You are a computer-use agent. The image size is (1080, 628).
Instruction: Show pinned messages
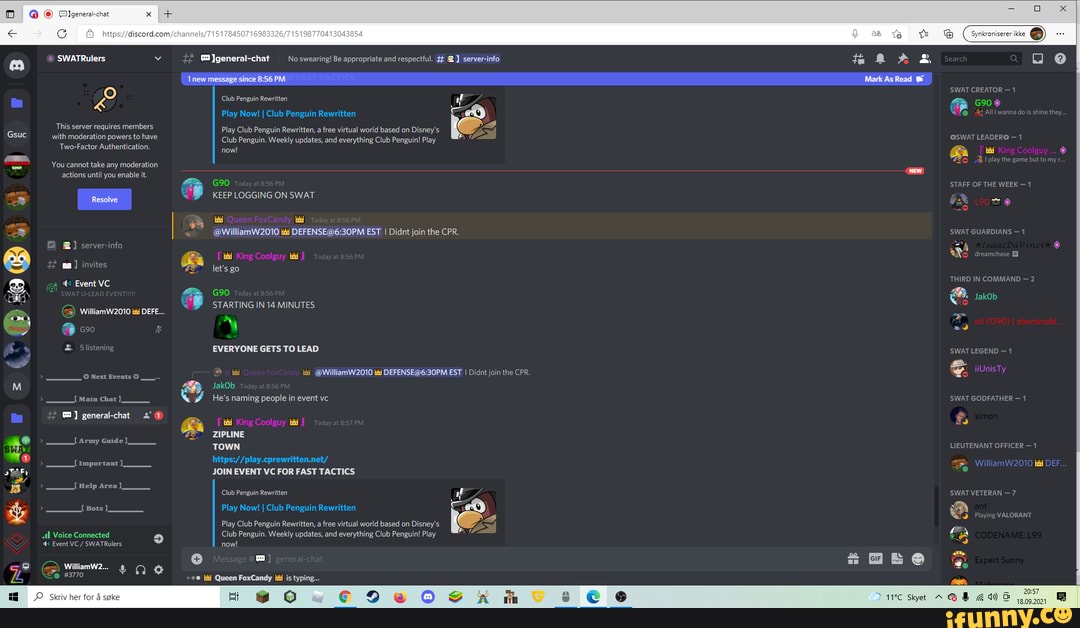click(x=903, y=59)
